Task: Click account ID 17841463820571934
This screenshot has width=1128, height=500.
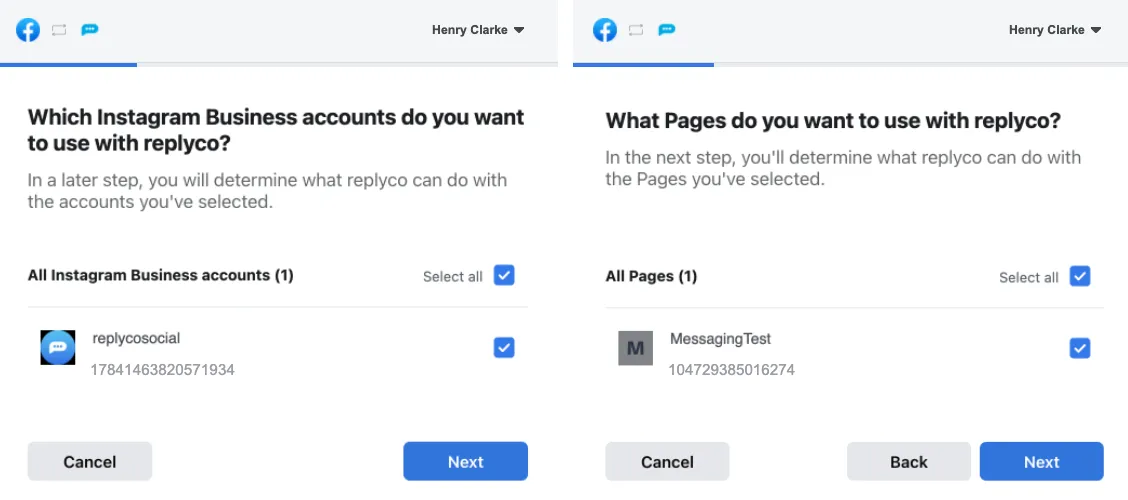Action: coord(163,370)
